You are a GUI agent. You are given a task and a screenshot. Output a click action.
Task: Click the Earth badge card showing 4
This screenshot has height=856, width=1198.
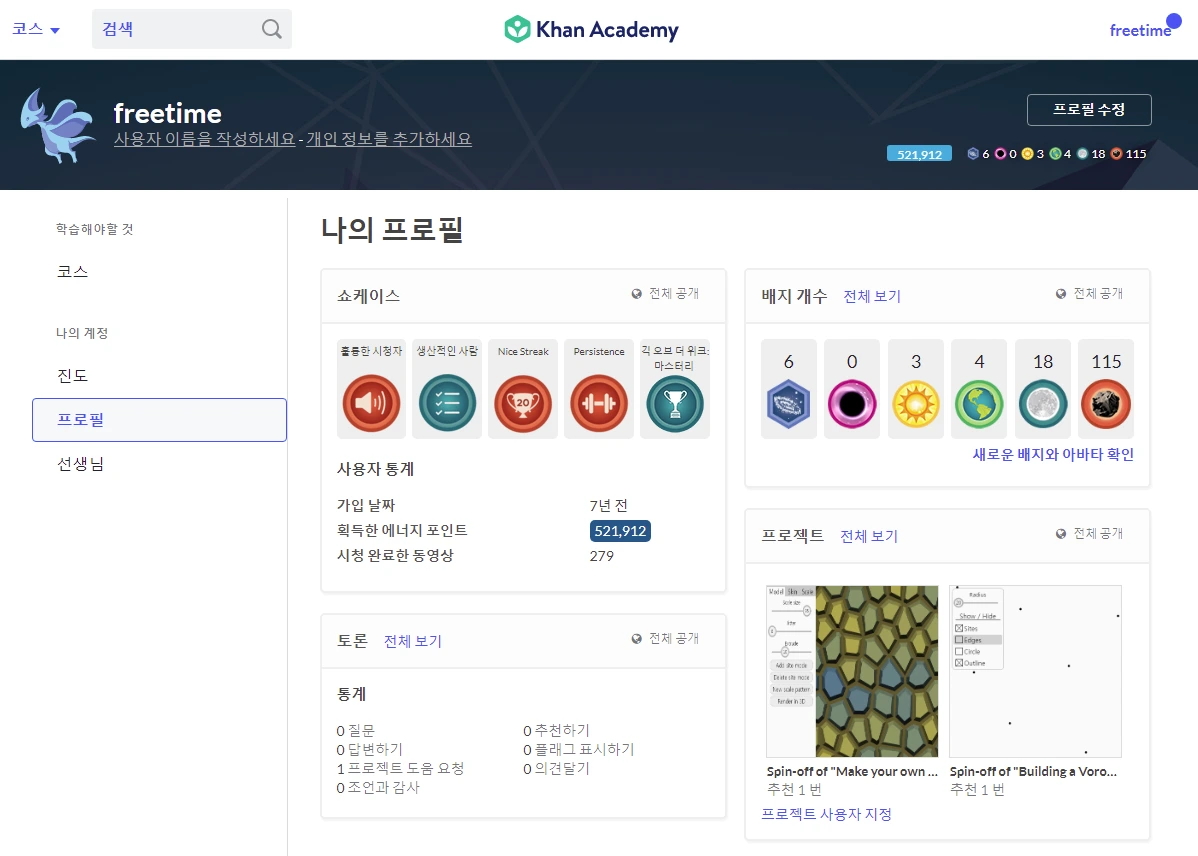[x=979, y=388]
